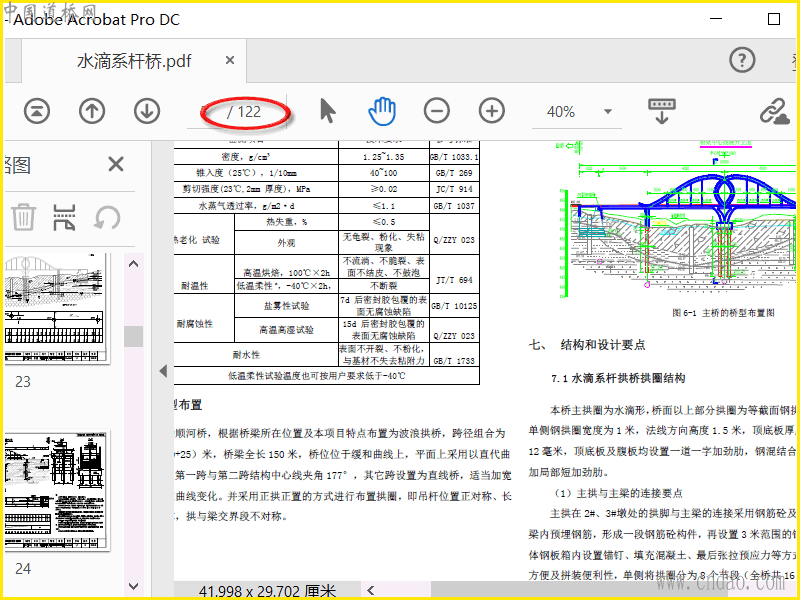Activate the selection arrow tool

[328, 111]
